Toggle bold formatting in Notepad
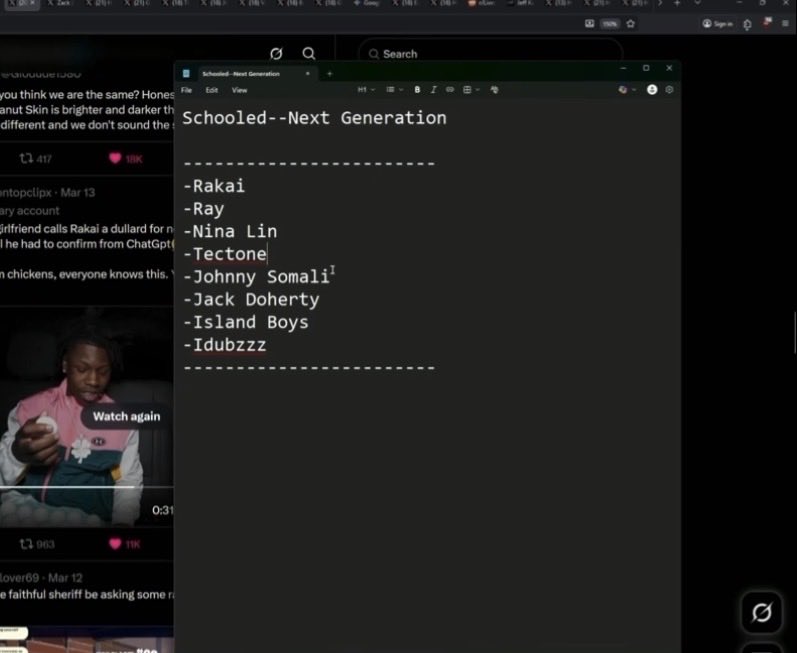Screen dimensions: 797x653 click(417, 89)
